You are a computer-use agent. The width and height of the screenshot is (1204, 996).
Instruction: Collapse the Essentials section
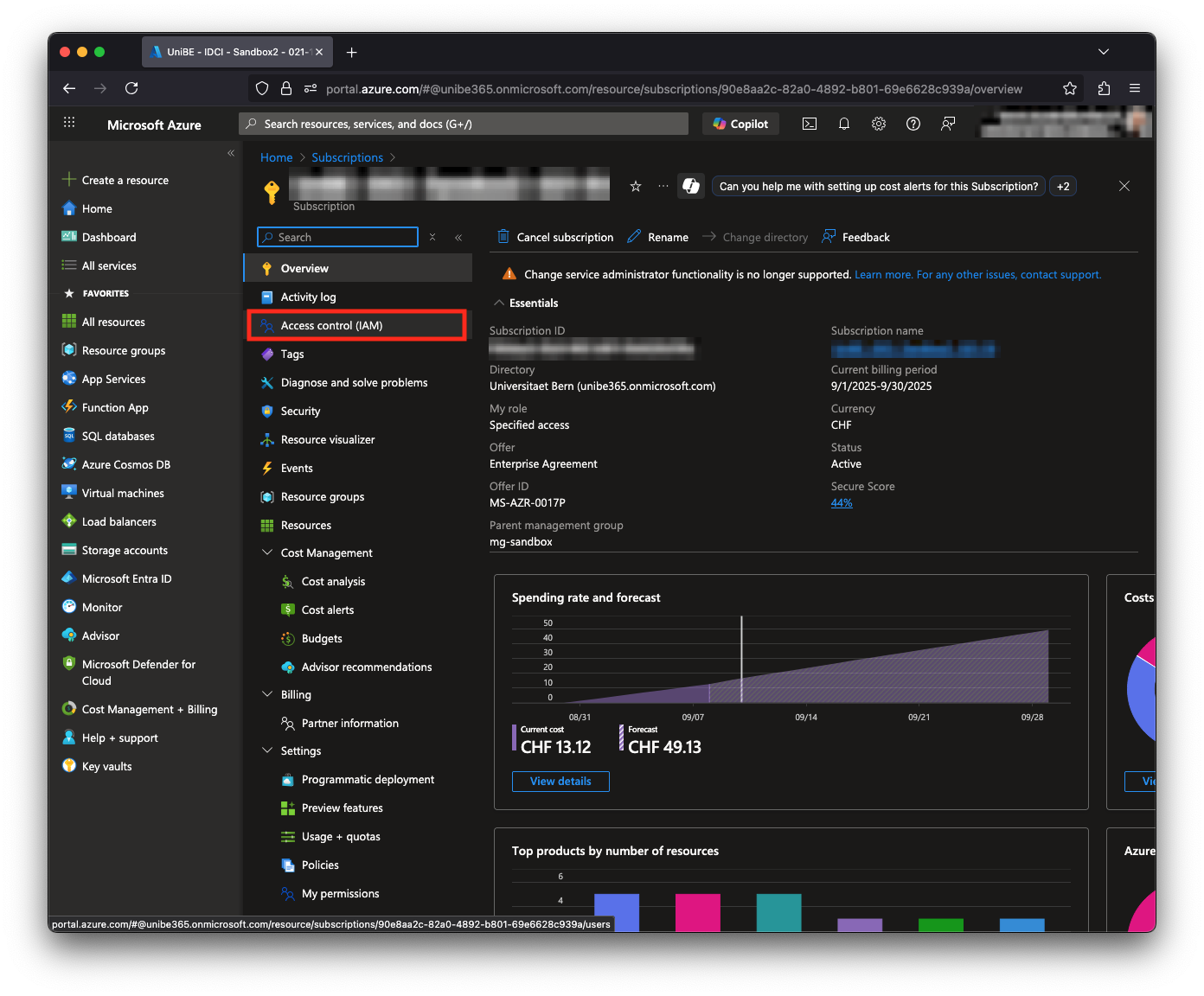(500, 303)
